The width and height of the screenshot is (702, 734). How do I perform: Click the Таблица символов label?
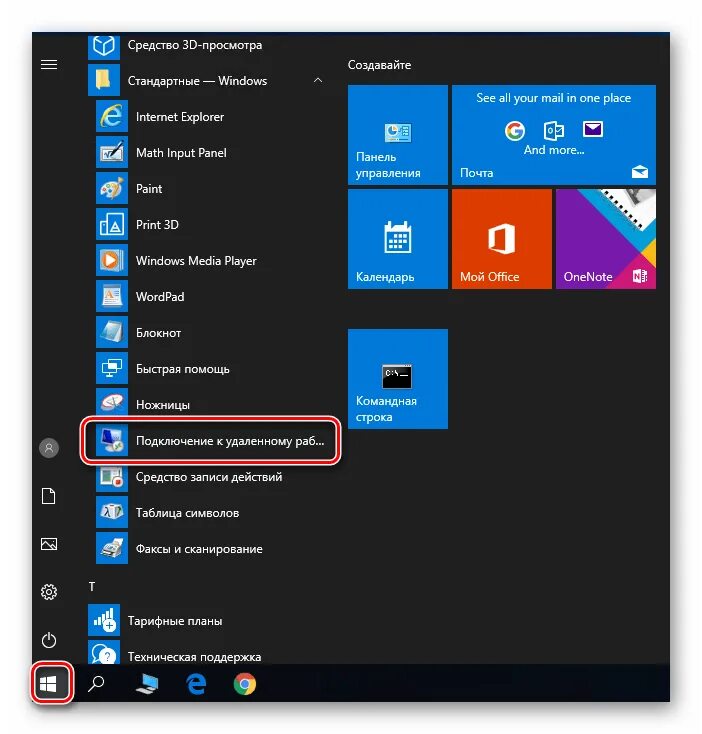(x=187, y=513)
